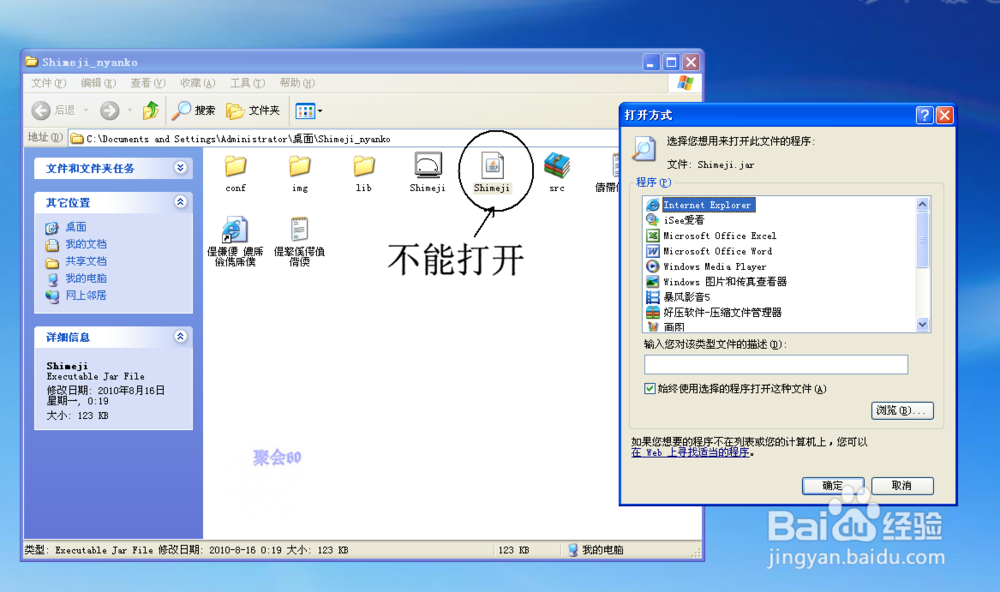Viewport: 1000px width, 592px height.
Task: Select the Shimeji application icon
Action: pos(427,172)
